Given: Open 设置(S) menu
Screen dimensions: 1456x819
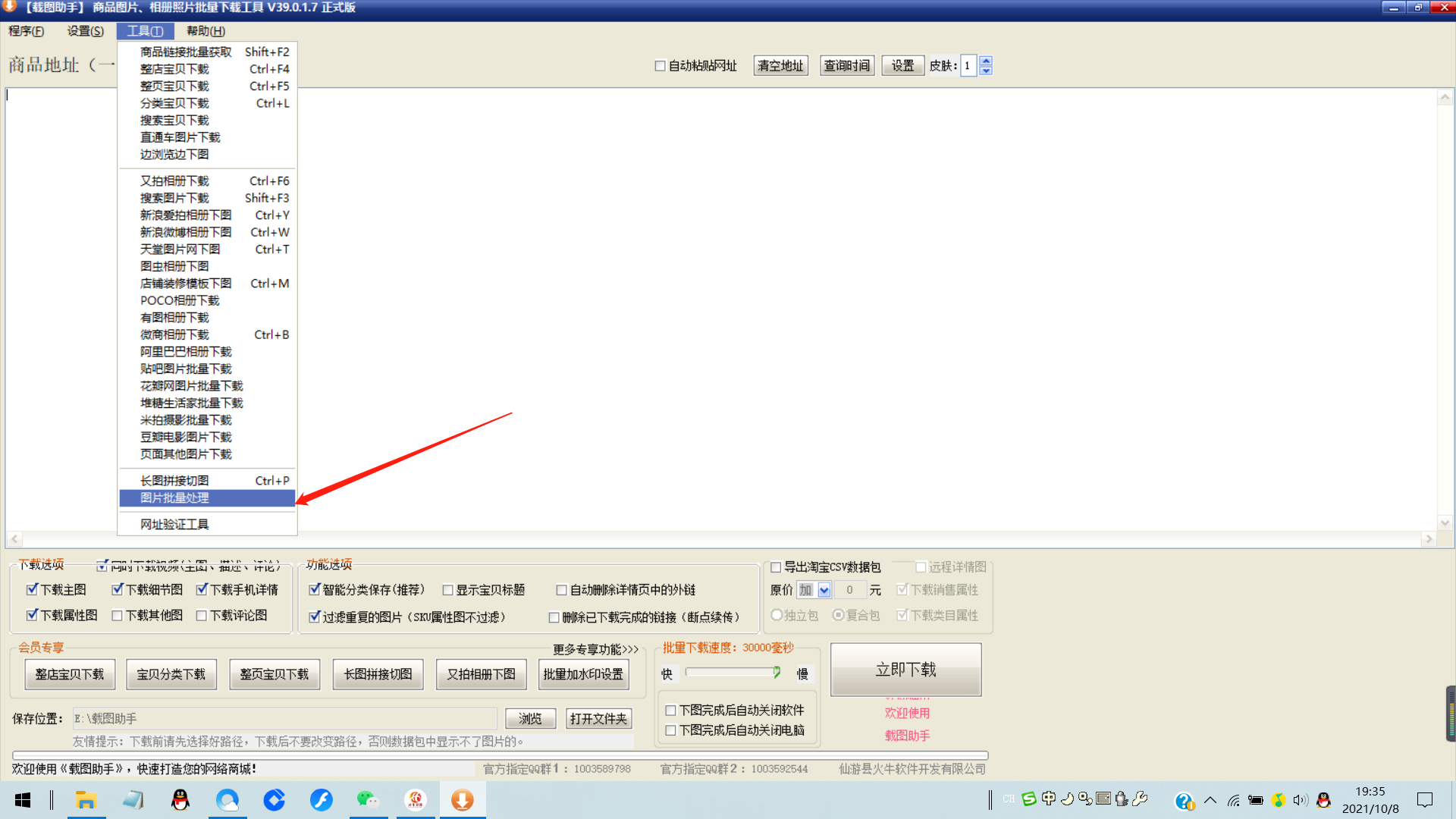Looking at the screenshot, I should pos(86,31).
